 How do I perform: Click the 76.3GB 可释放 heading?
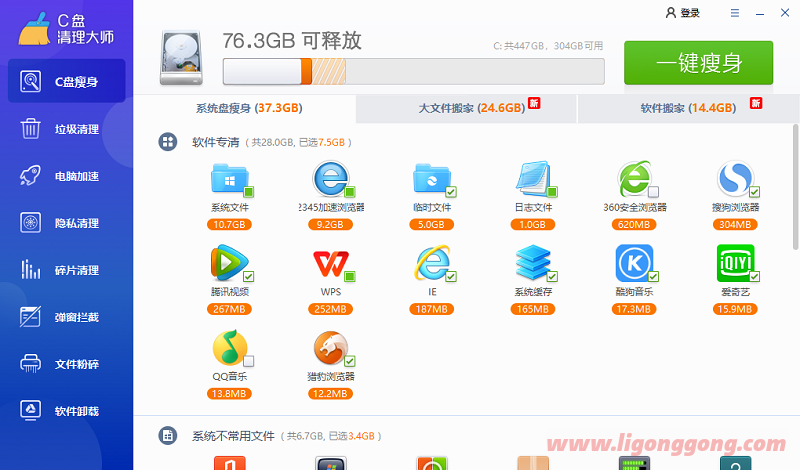(x=292, y=41)
